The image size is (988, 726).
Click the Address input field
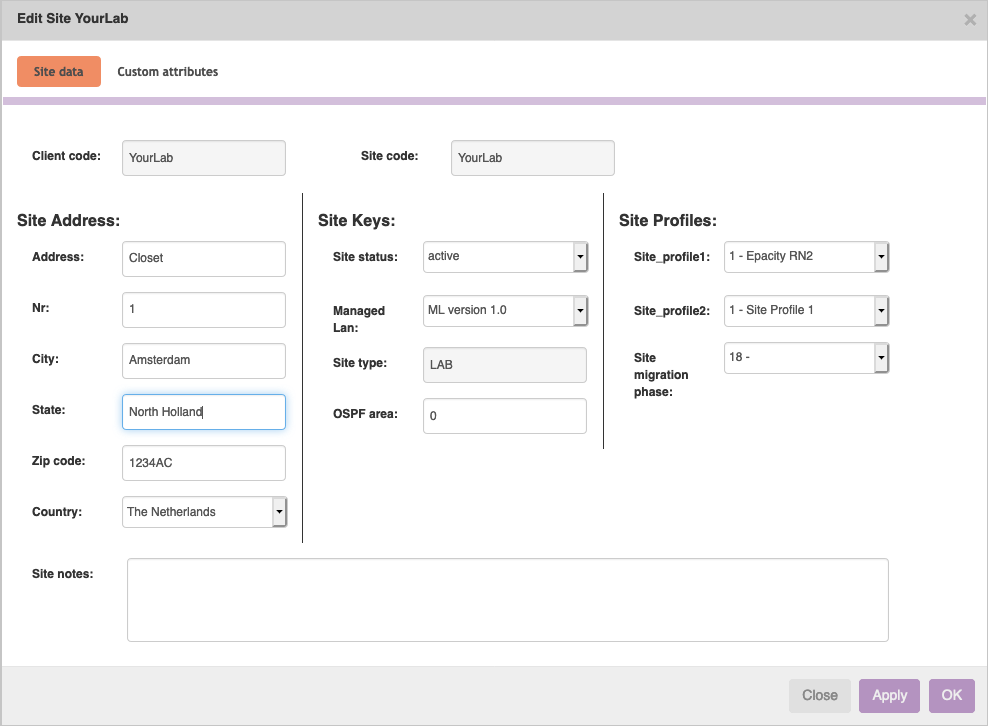204,258
